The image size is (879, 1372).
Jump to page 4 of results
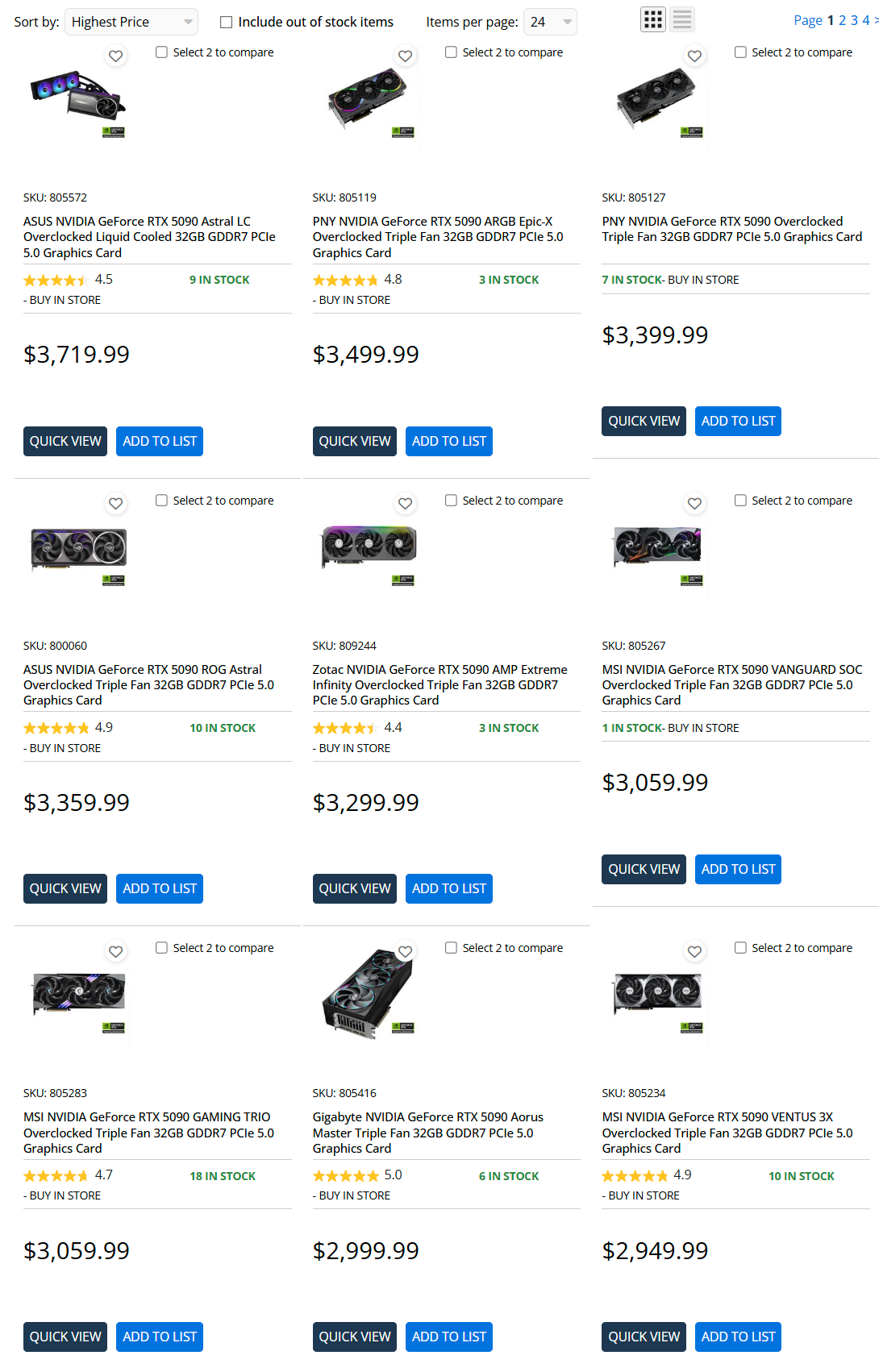866,20
